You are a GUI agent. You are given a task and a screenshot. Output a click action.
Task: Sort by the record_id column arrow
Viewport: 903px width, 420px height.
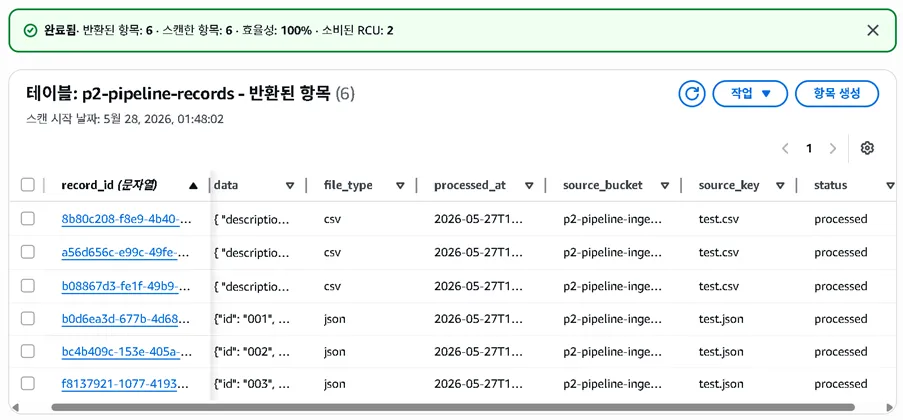click(x=193, y=186)
